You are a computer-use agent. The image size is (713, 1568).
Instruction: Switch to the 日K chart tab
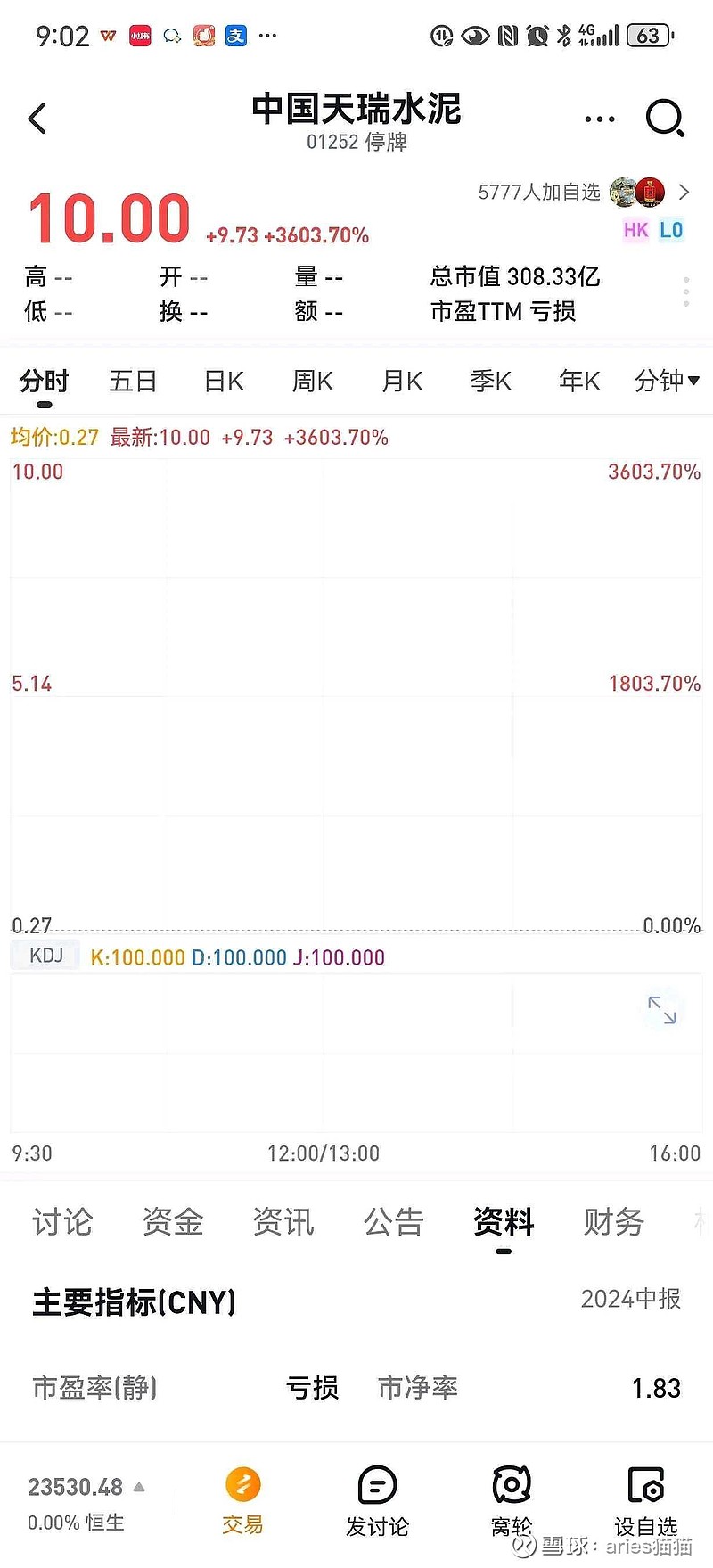click(x=224, y=382)
